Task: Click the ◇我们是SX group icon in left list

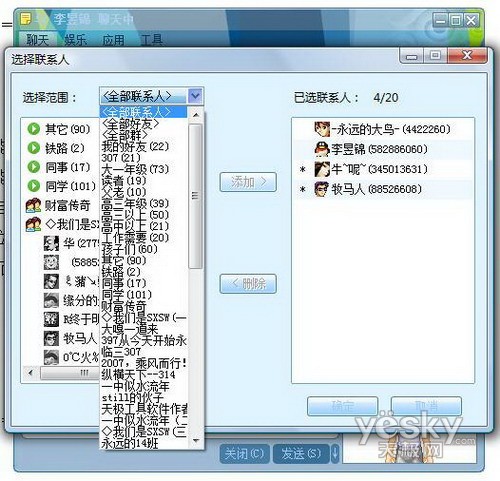Action: coord(33,224)
